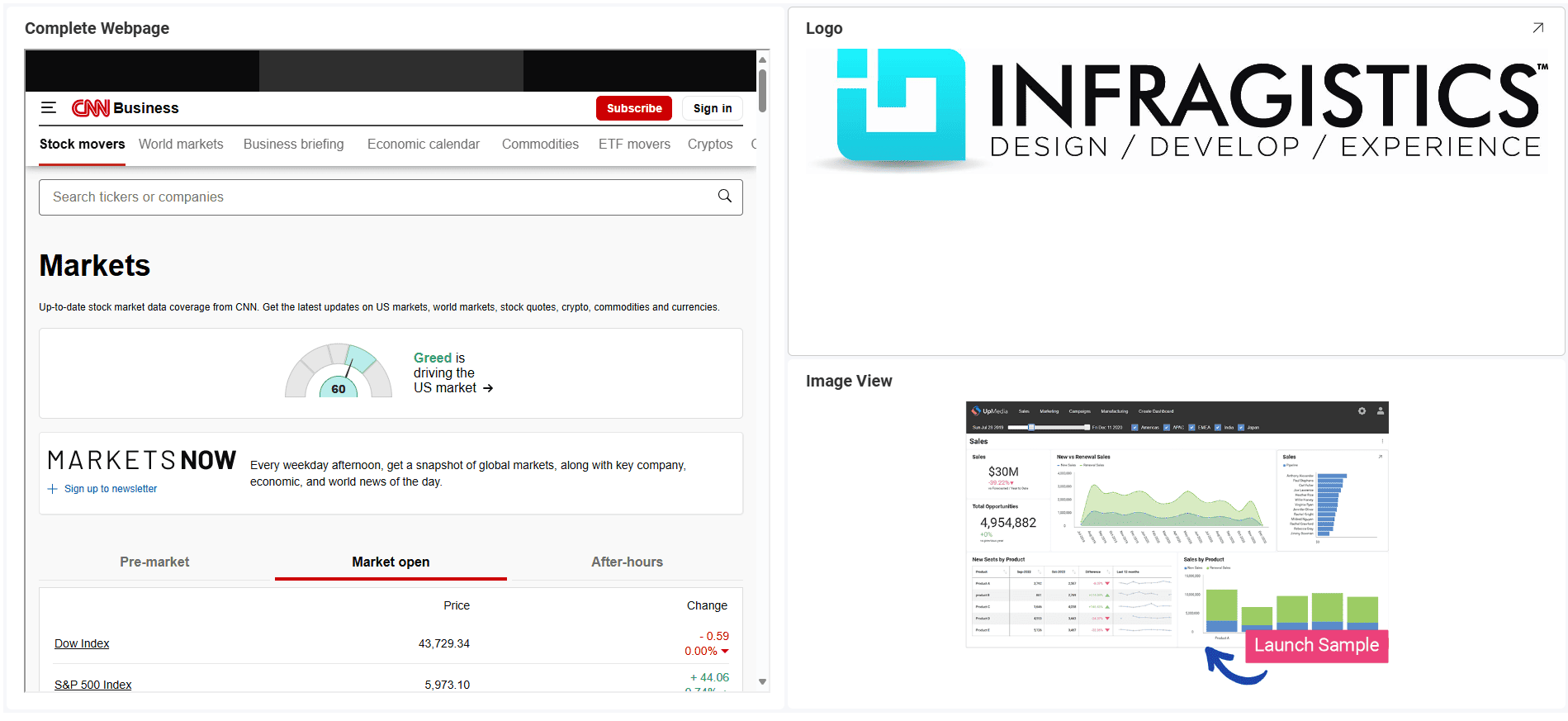1568x721 pixels.
Task: Click the Business label next to CNN
Action: coord(146,108)
